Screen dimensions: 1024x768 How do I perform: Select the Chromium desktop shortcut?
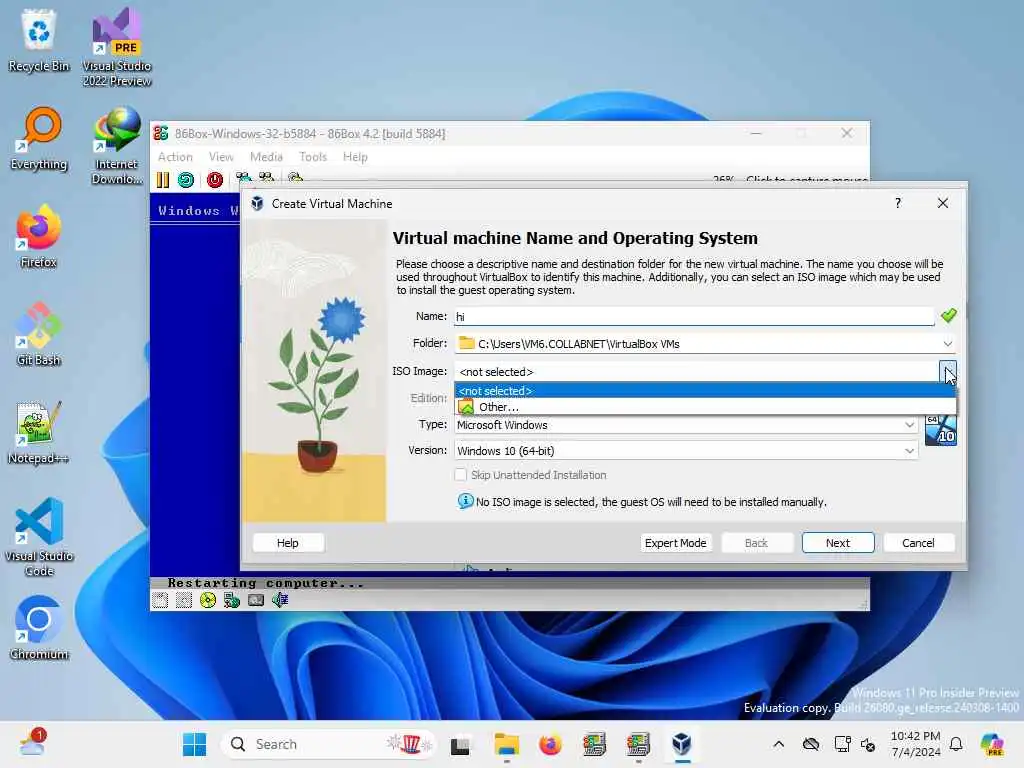(39, 628)
